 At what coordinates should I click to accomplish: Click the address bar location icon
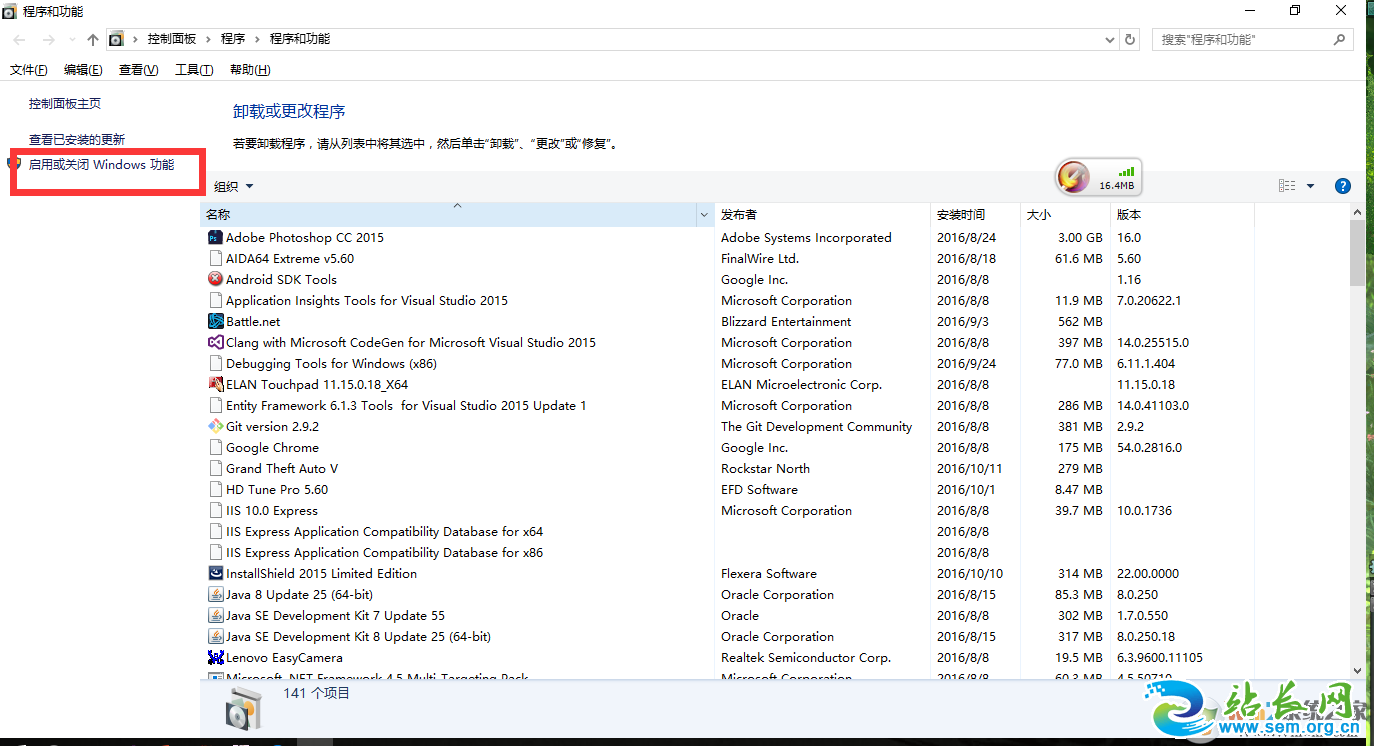[x=116, y=40]
